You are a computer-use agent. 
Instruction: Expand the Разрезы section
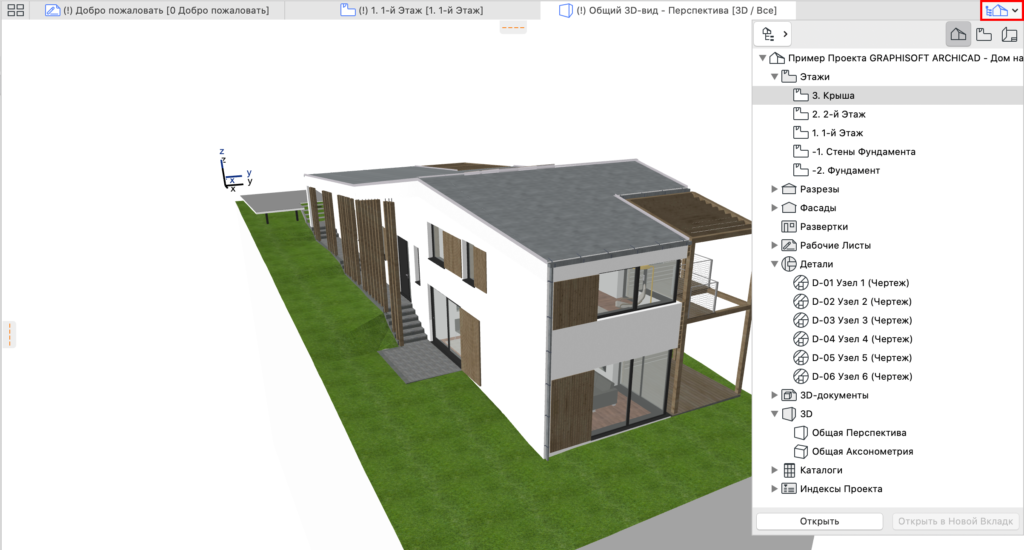point(774,189)
